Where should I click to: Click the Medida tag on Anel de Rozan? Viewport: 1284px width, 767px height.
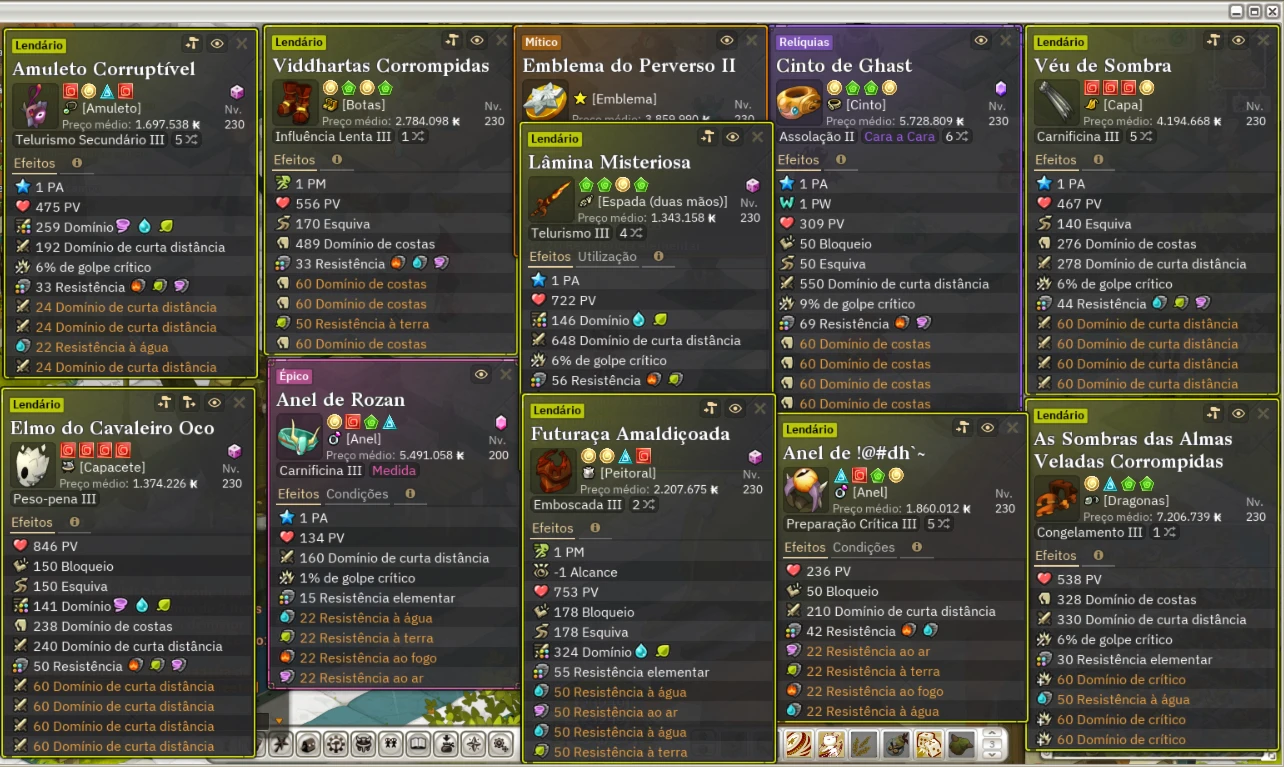(393, 471)
